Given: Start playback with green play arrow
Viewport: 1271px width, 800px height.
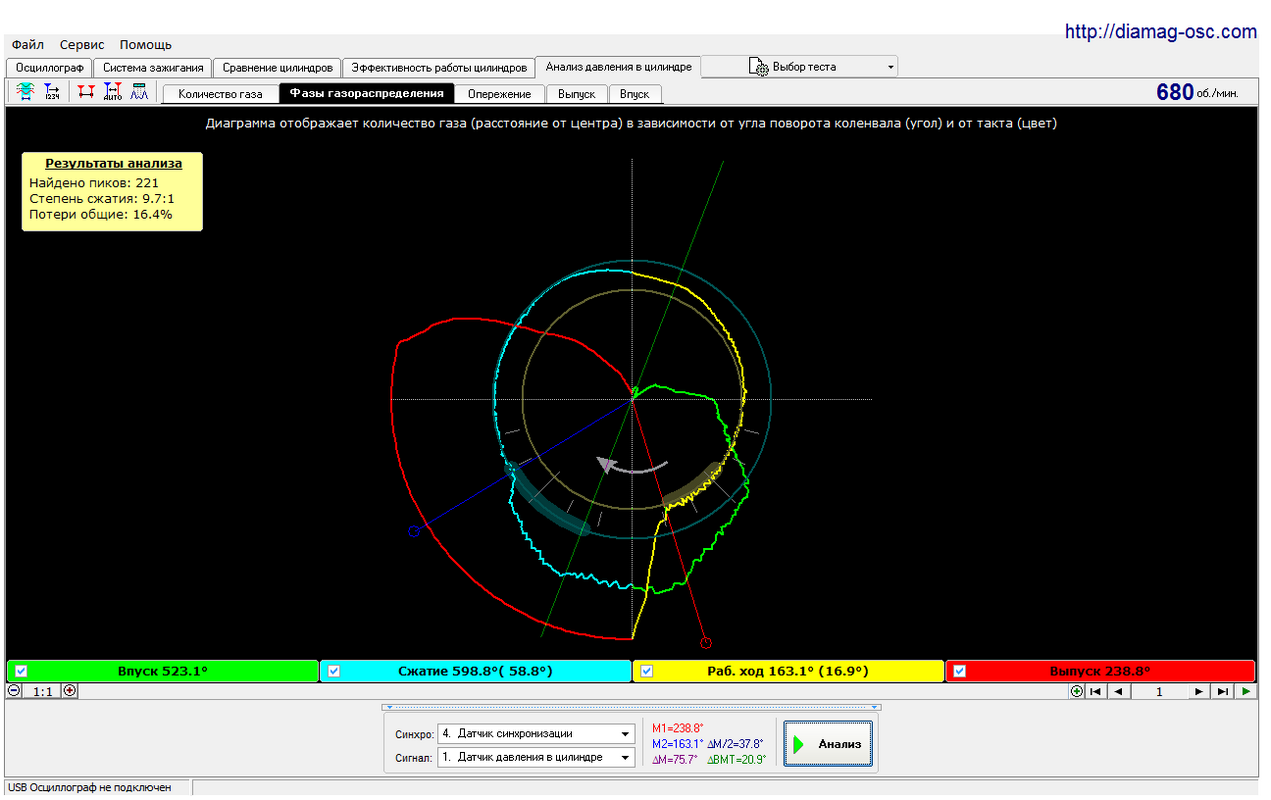Looking at the screenshot, I should (1246, 691).
